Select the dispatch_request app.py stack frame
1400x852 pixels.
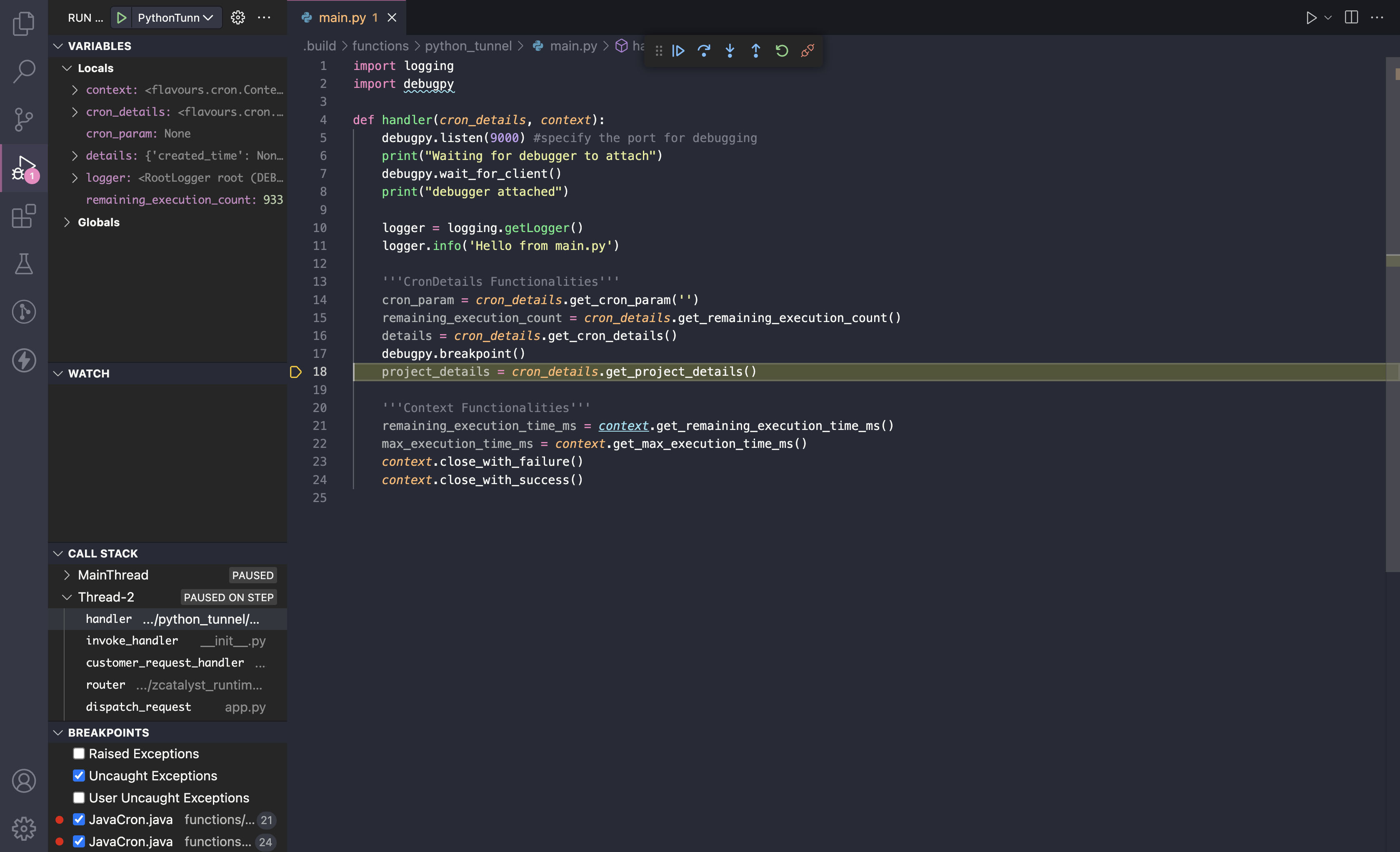(170, 706)
